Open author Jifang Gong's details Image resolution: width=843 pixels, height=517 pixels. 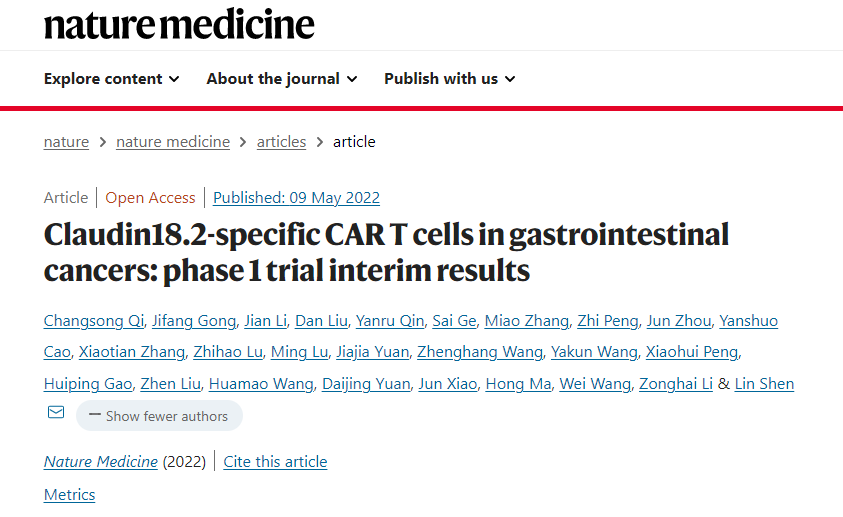(x=194, y=321)
